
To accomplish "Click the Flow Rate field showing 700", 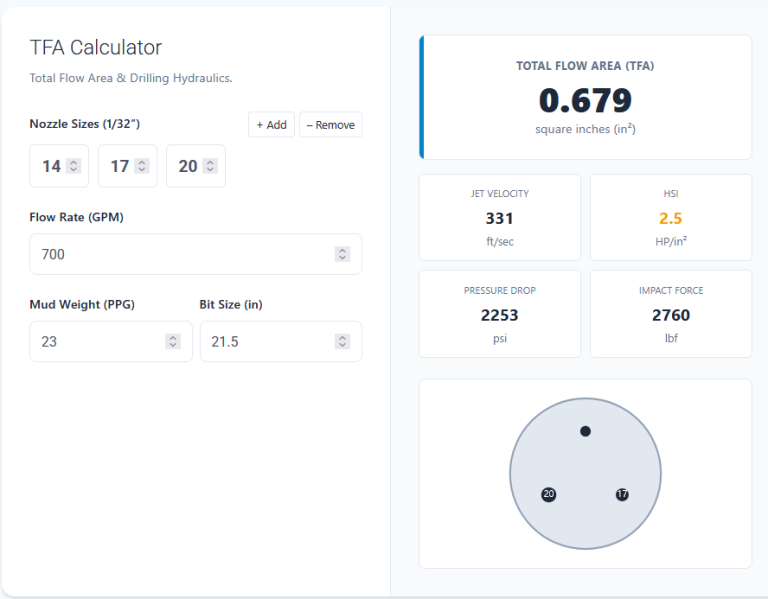I will (x=180, y=254).
